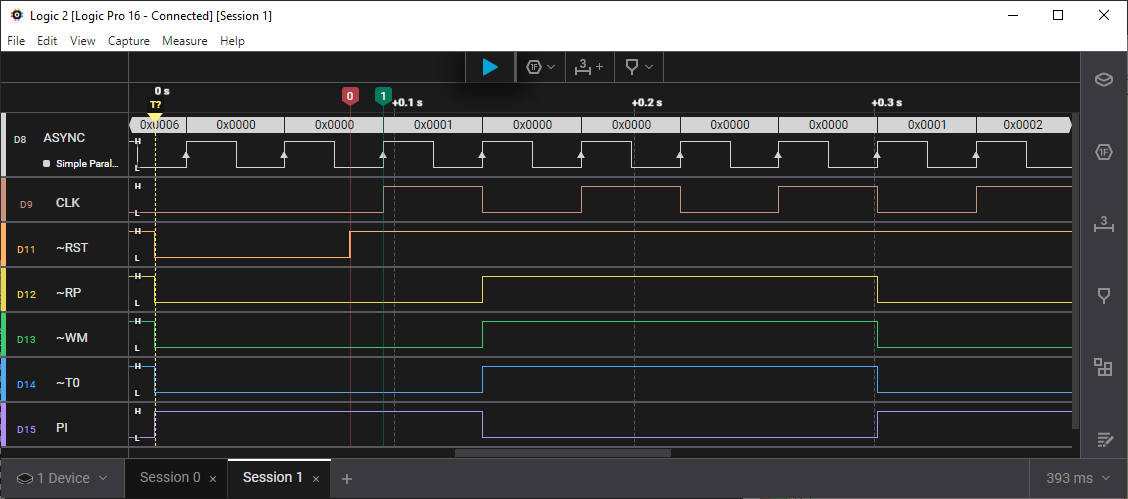
Task: Start capture with the blue play button
Action: pyautogui.click(x=490, y=67)
